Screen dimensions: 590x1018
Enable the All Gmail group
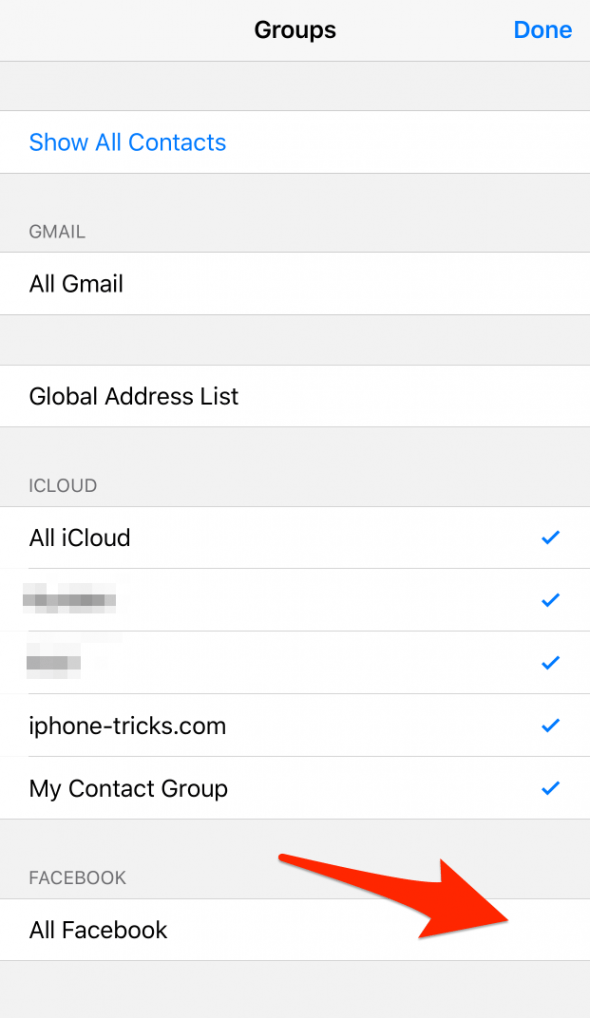(x=295, y=284)
